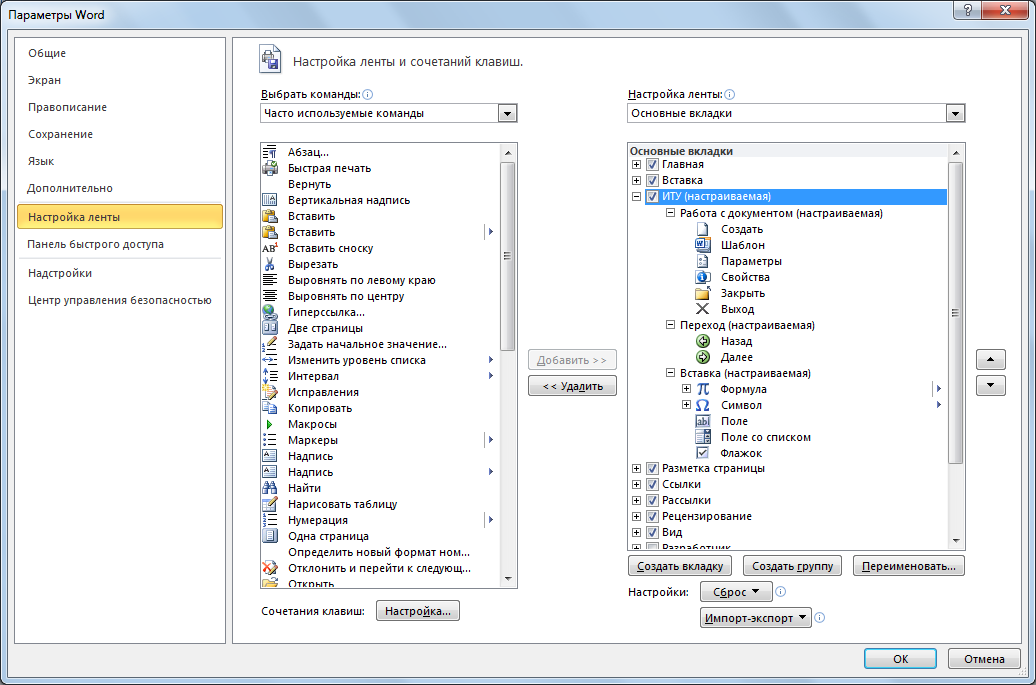The width and height of the screenshot is (1036, 685).
Task: Click the Удалить button
Action: pyautogui.click(x=572, y=386)
